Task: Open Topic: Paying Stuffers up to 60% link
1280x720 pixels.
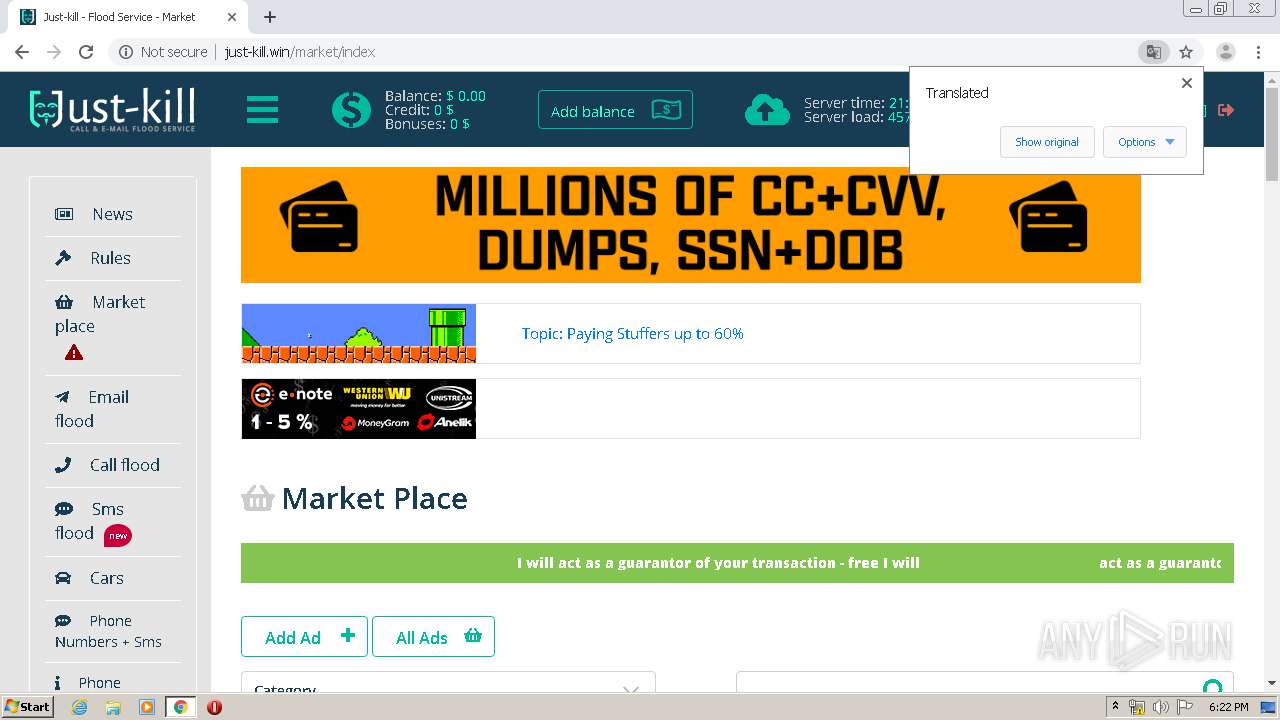Action: (632, 334)
